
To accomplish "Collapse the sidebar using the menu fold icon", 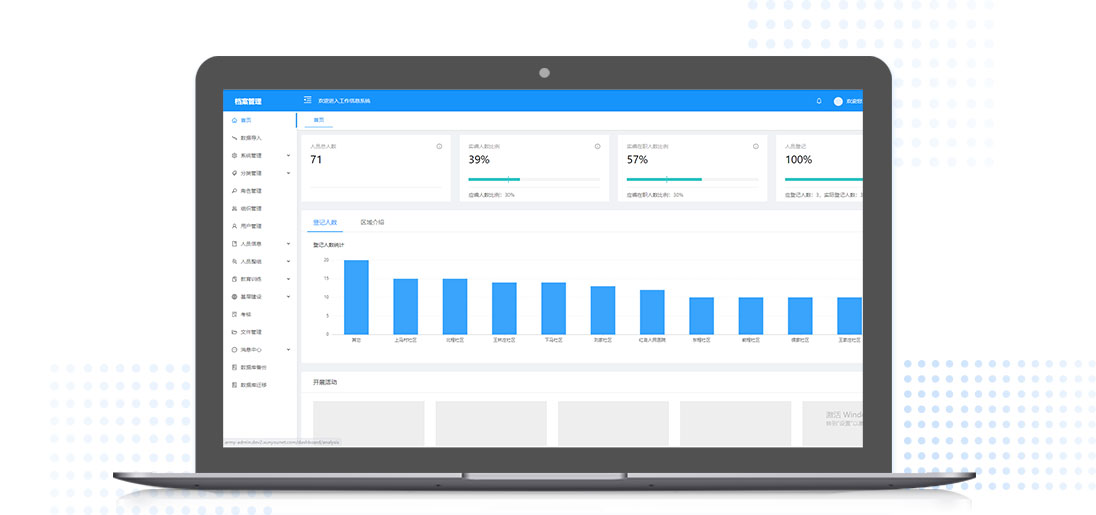I will pyautogui.click(x=307, y=101).
